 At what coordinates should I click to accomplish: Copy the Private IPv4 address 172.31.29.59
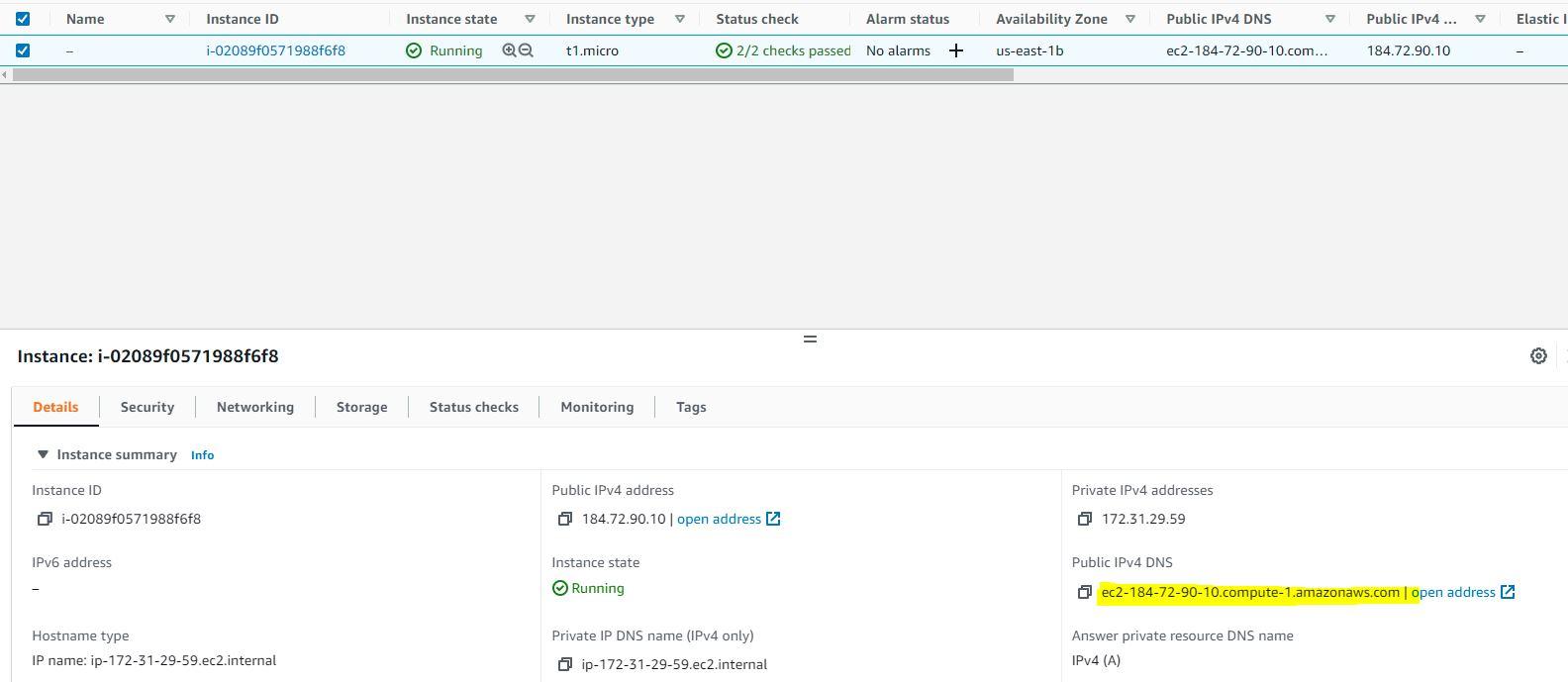click(1084, 519)
